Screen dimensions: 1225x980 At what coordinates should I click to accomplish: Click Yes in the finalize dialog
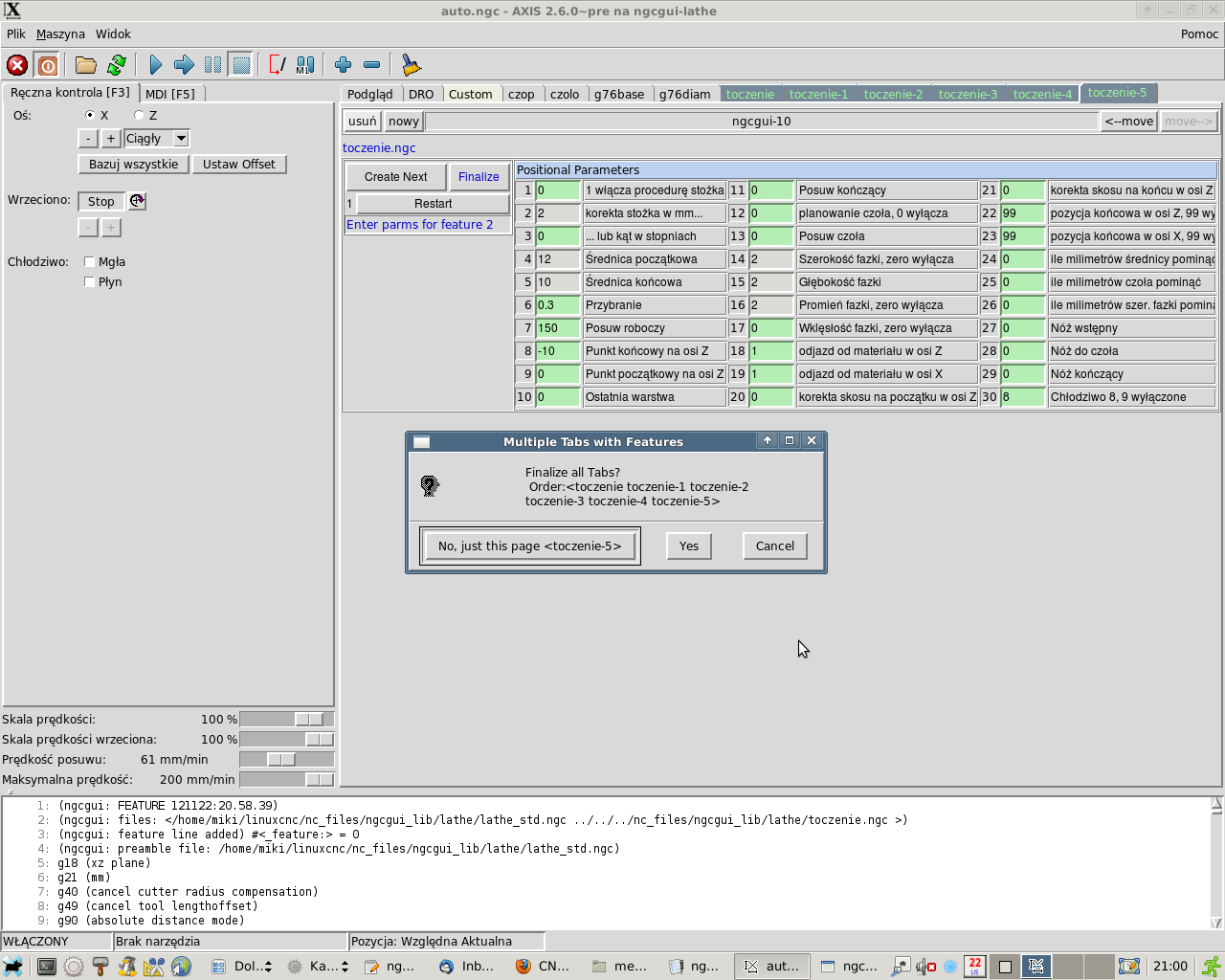tap(689, 546)
